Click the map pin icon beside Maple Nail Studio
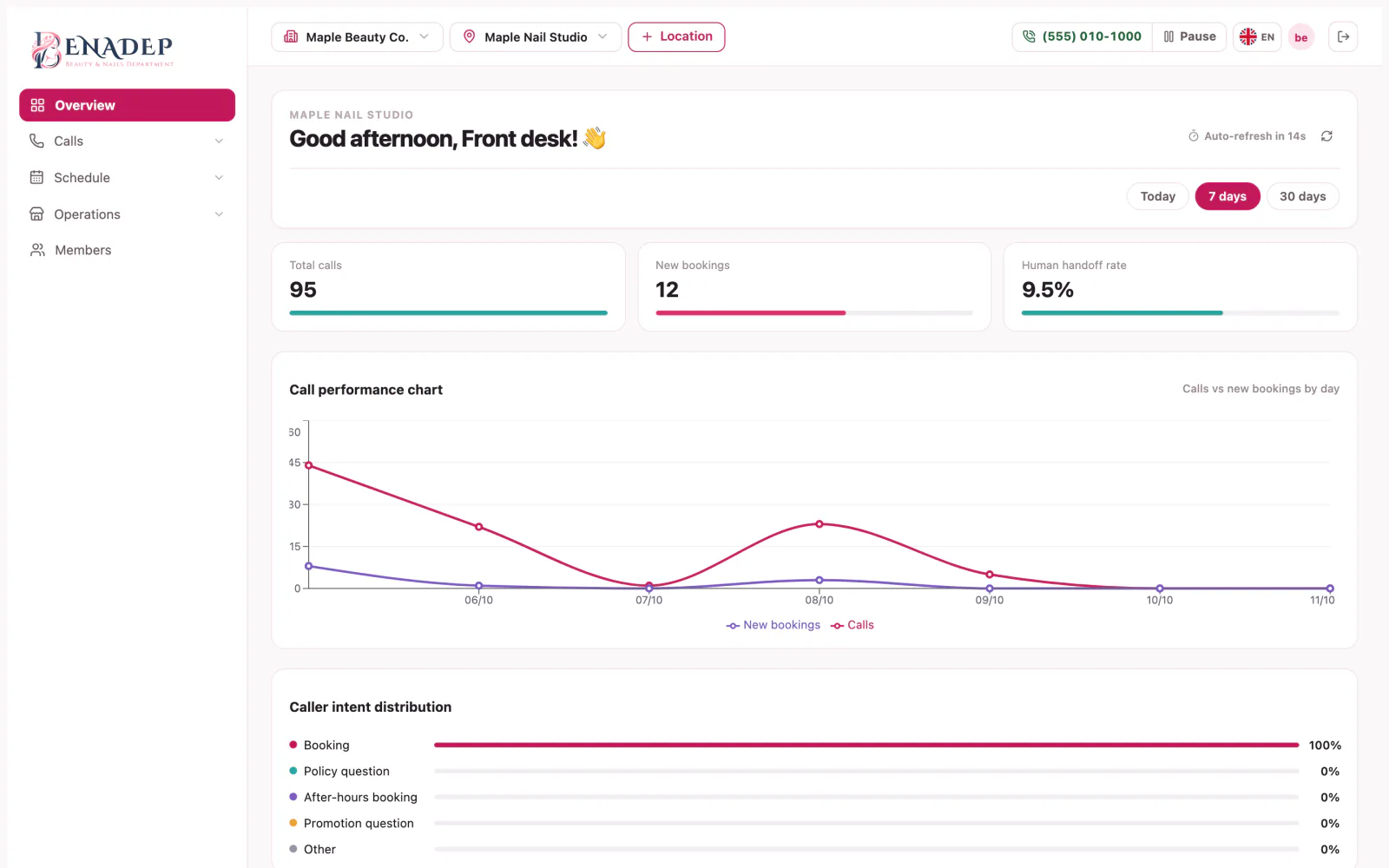This screenshot has width=1389, height=868. tap(469, 36)
